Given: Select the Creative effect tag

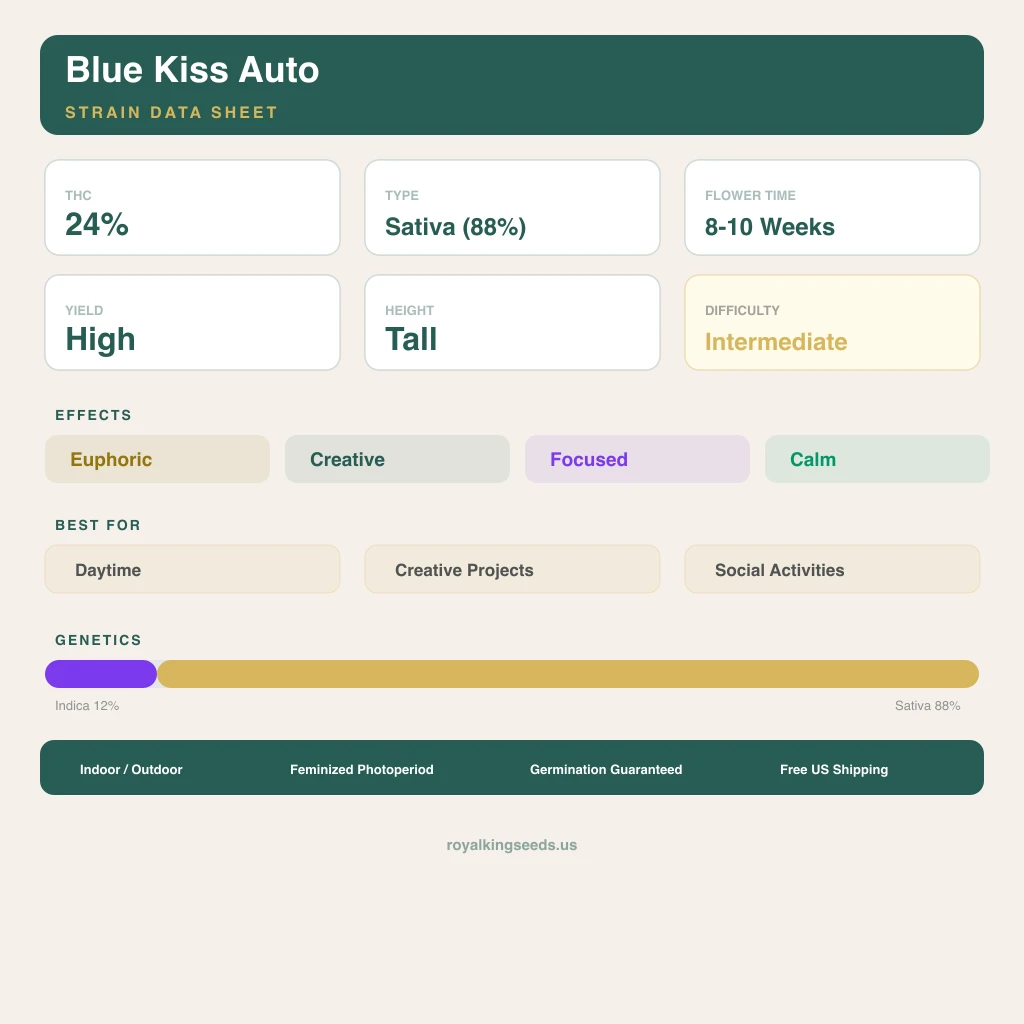Looking at the screenshot, I should 397,459.
